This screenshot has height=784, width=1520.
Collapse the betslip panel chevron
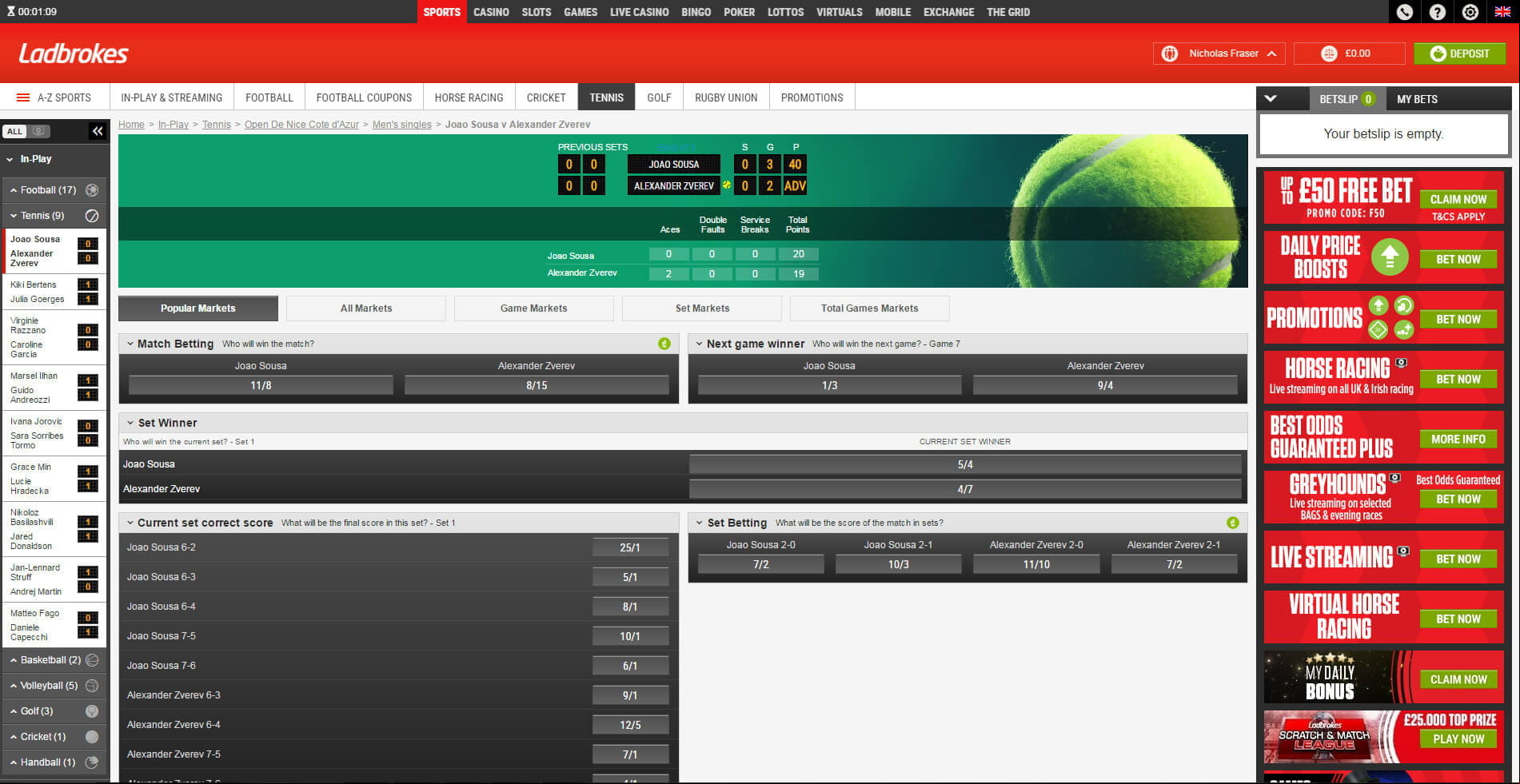pyautogui.click(x=1271, y=99)
